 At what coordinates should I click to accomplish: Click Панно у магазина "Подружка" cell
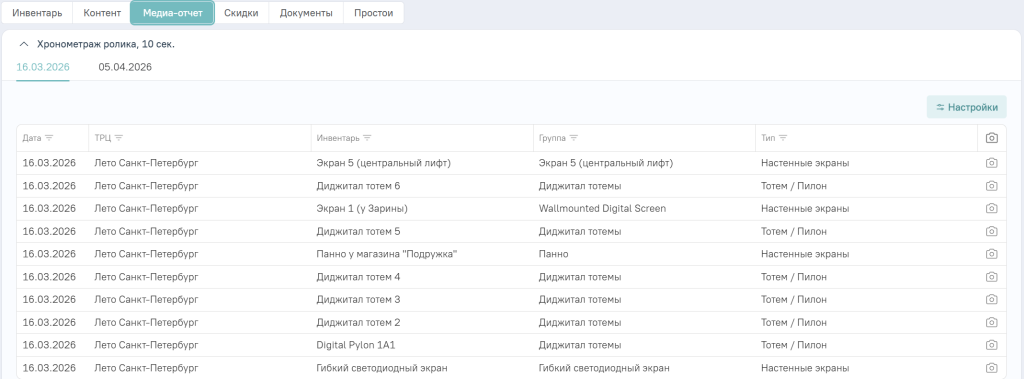[387, 254]
